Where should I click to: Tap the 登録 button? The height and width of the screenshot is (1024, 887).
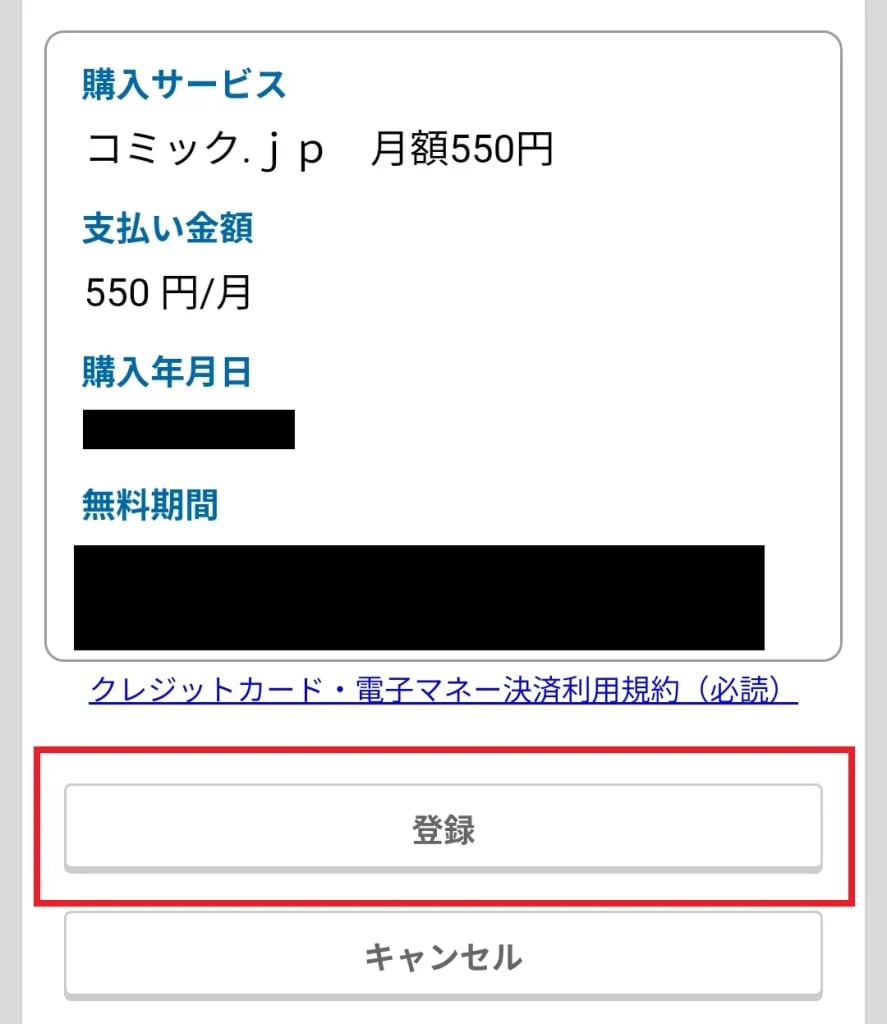[443, 828]
